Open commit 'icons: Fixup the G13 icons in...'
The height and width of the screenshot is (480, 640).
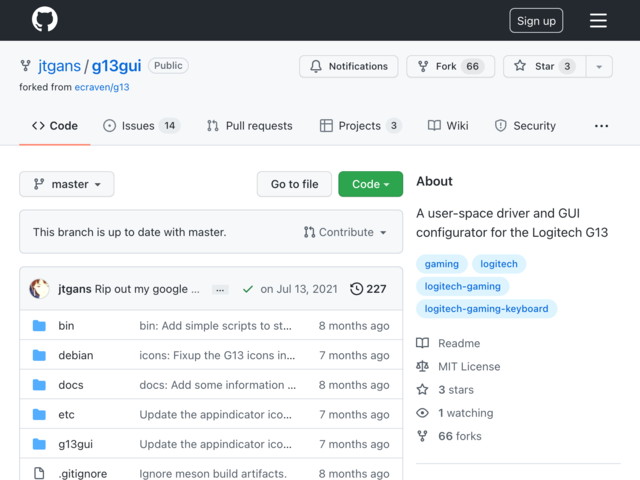click(x=217, y=355)
